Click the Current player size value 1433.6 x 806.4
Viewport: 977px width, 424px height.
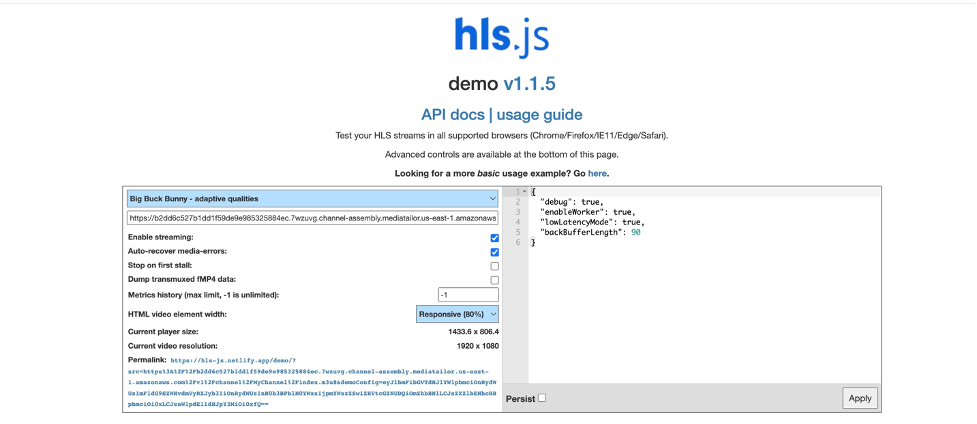[x=474, y=332]
